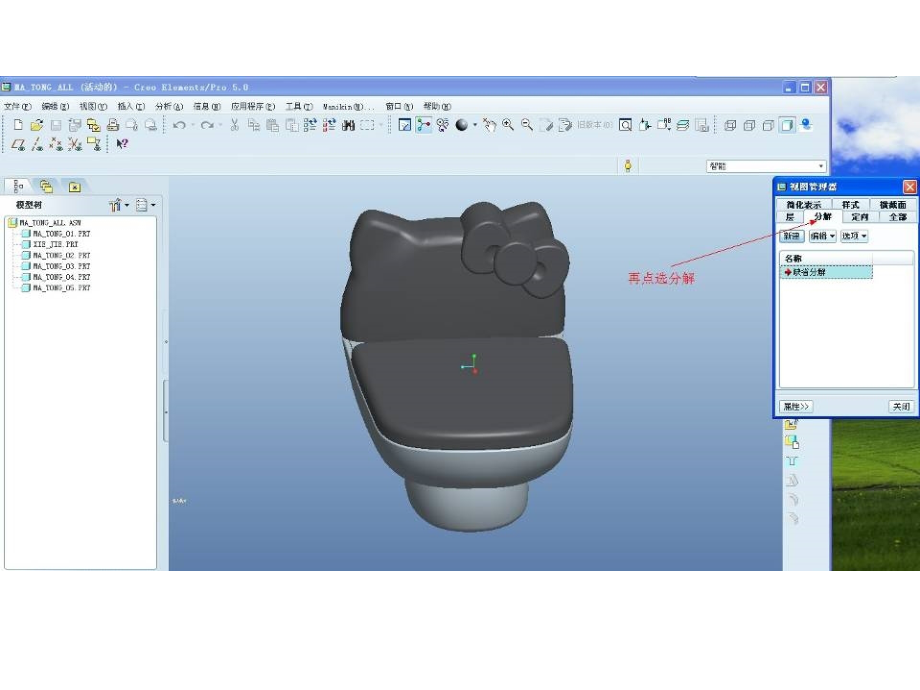The image size is (920, 690).
Task: Open the 智能 selection filter dropdown
Action: coord(766,166)
